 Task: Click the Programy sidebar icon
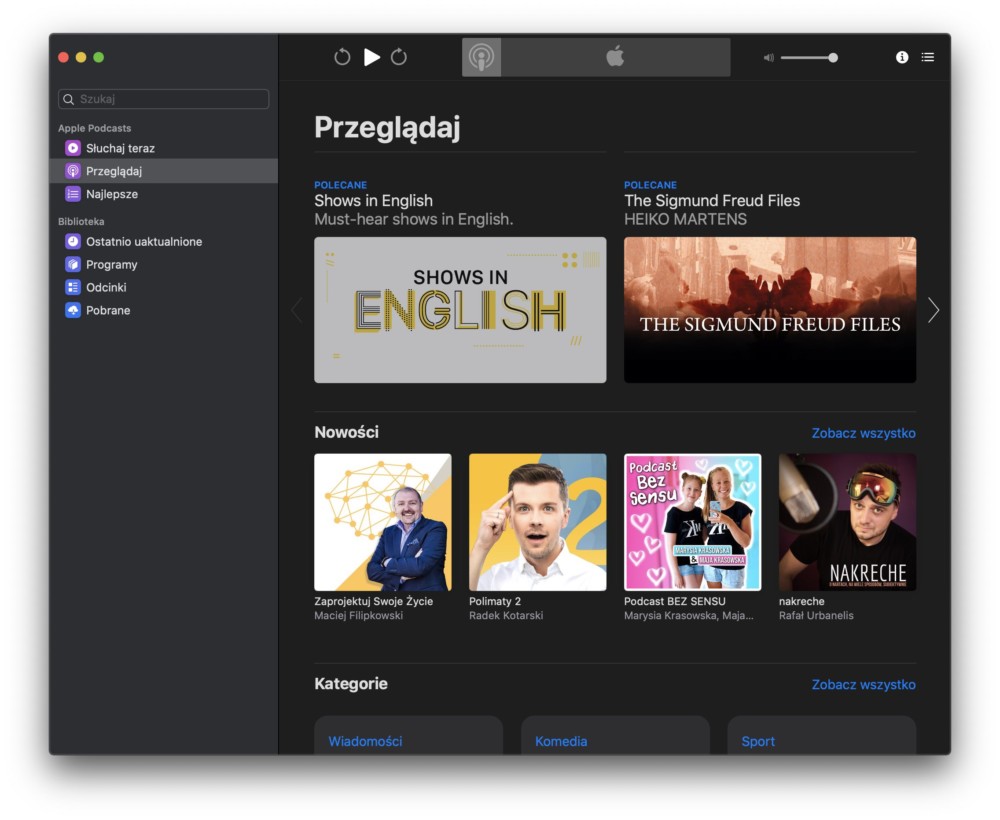tap(73, 265)
